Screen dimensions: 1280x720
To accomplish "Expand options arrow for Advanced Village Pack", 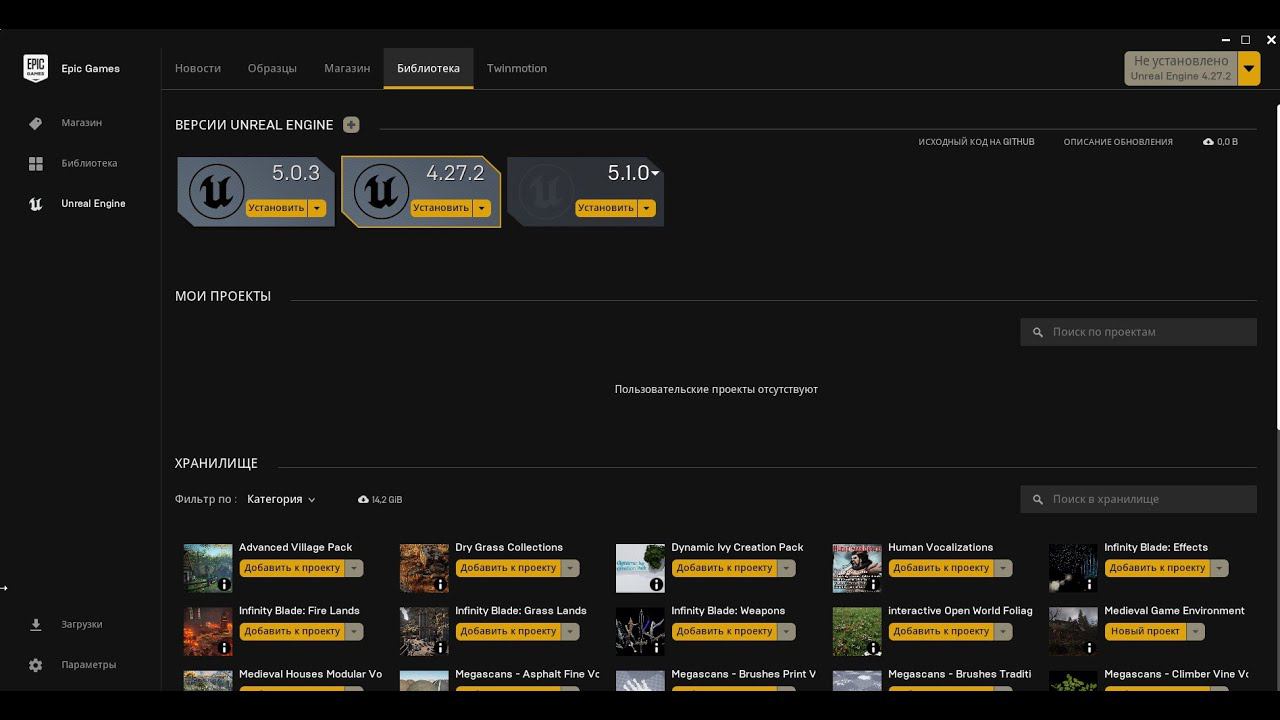I will click(x=354, y=568).
